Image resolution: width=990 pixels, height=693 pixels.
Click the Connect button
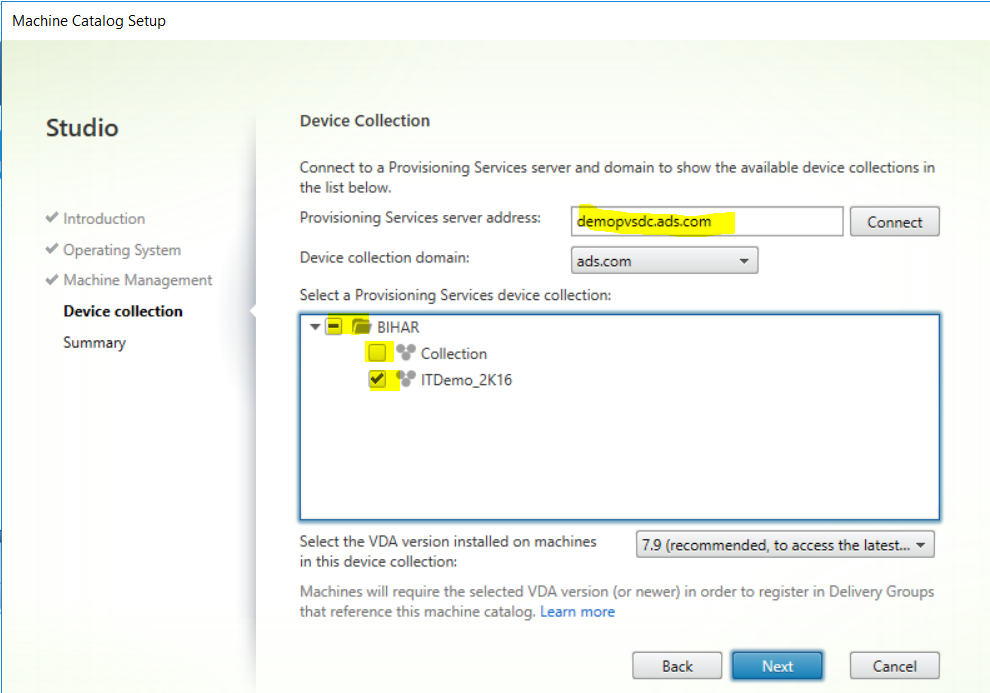click(x=894, y=222)
